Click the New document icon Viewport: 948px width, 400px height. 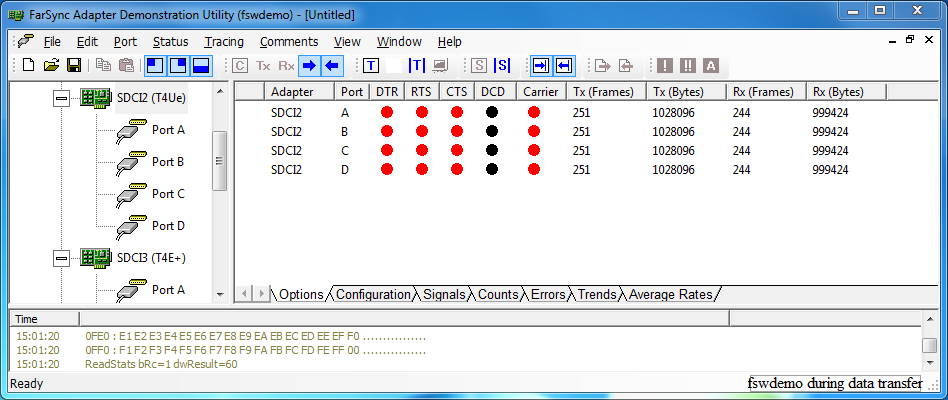point(28,66)
